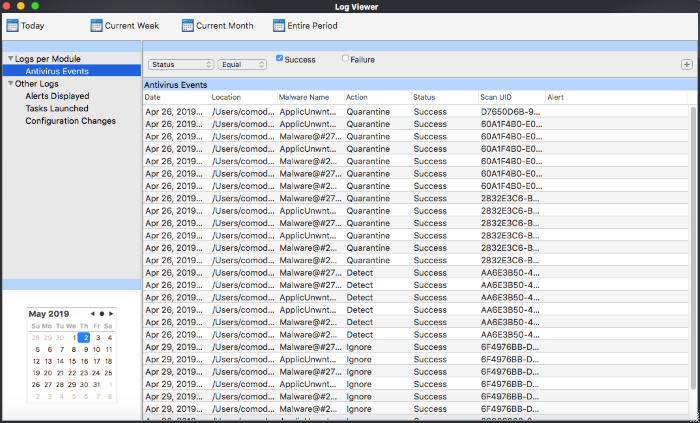Open the Tasks Launched log
700x423 pixels.
57,108
